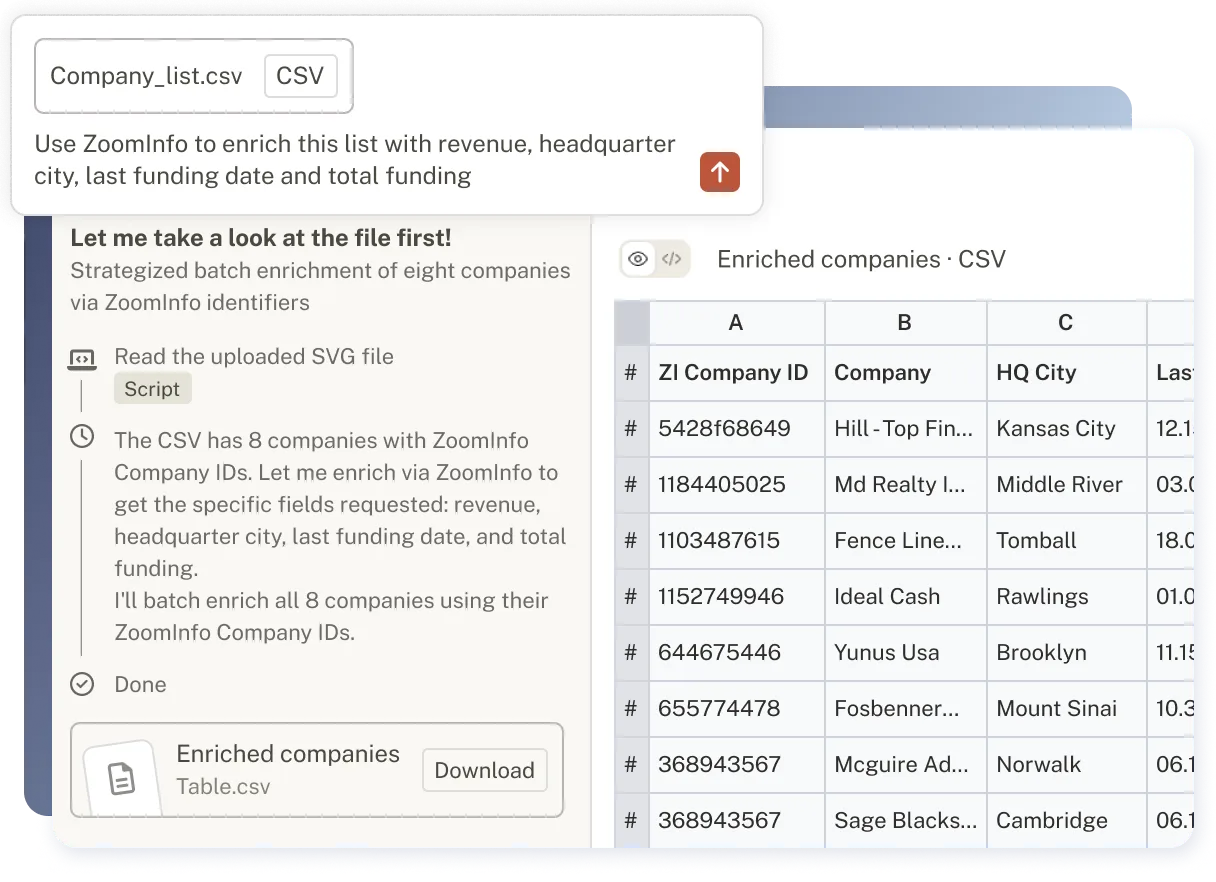Select the Mount Sinai cell
This screenshot has width=1216, height=882.
click(x=1066, y=709)
